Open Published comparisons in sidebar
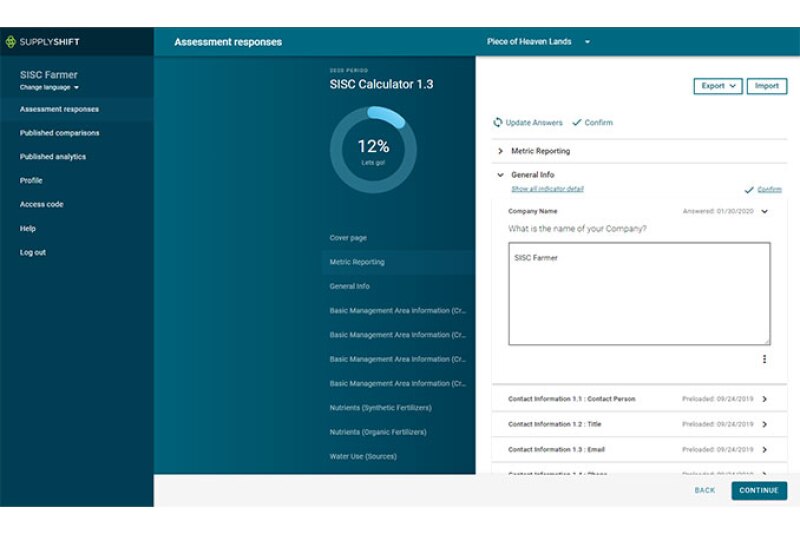 [59, 133]
